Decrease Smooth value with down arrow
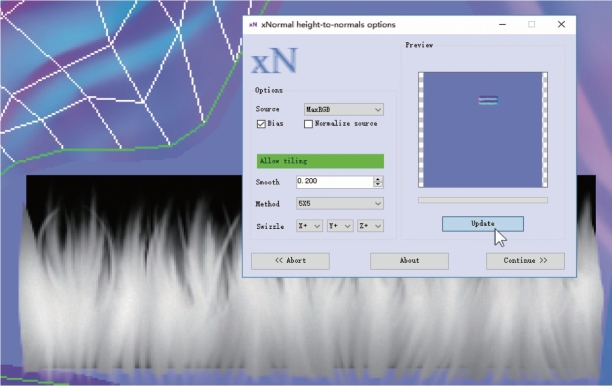The width and height of the screenshot is (612, 386). (378, 184)
